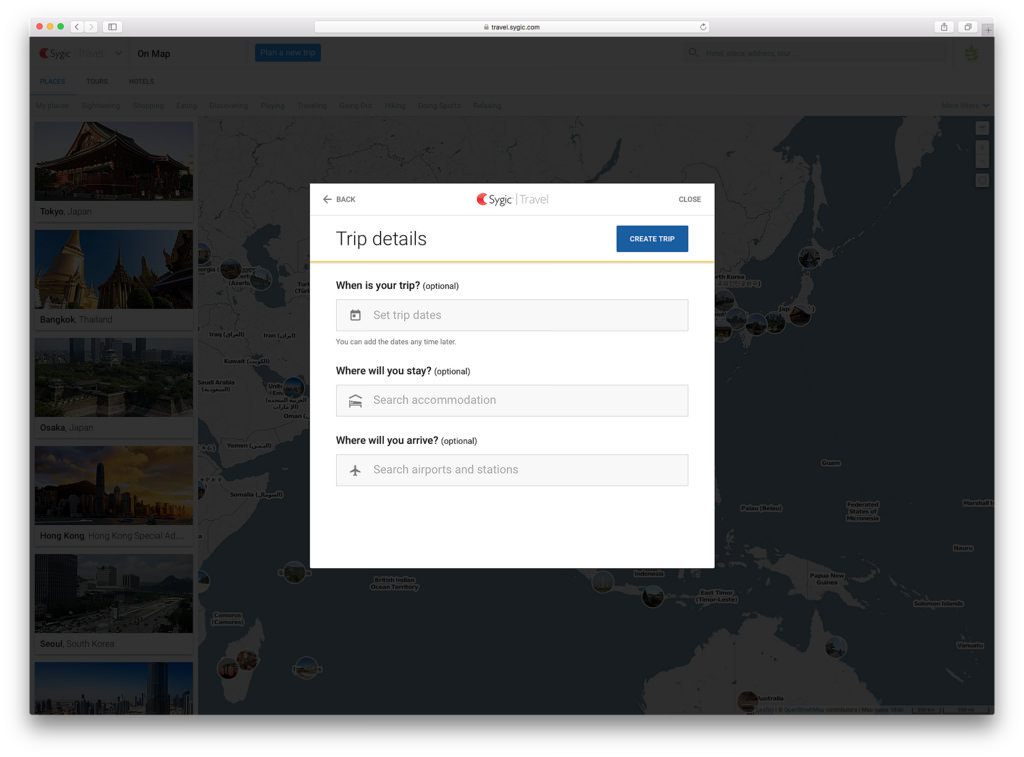Click the Search airports and stations field
This screenshot has width=1024, height=757.
pos(512,470)
